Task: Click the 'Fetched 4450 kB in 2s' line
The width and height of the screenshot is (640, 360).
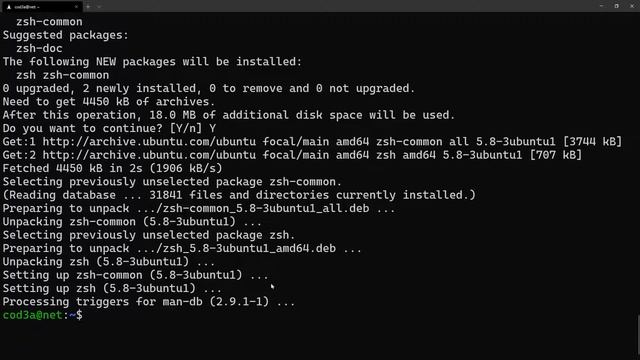Action: click(112, 168)
